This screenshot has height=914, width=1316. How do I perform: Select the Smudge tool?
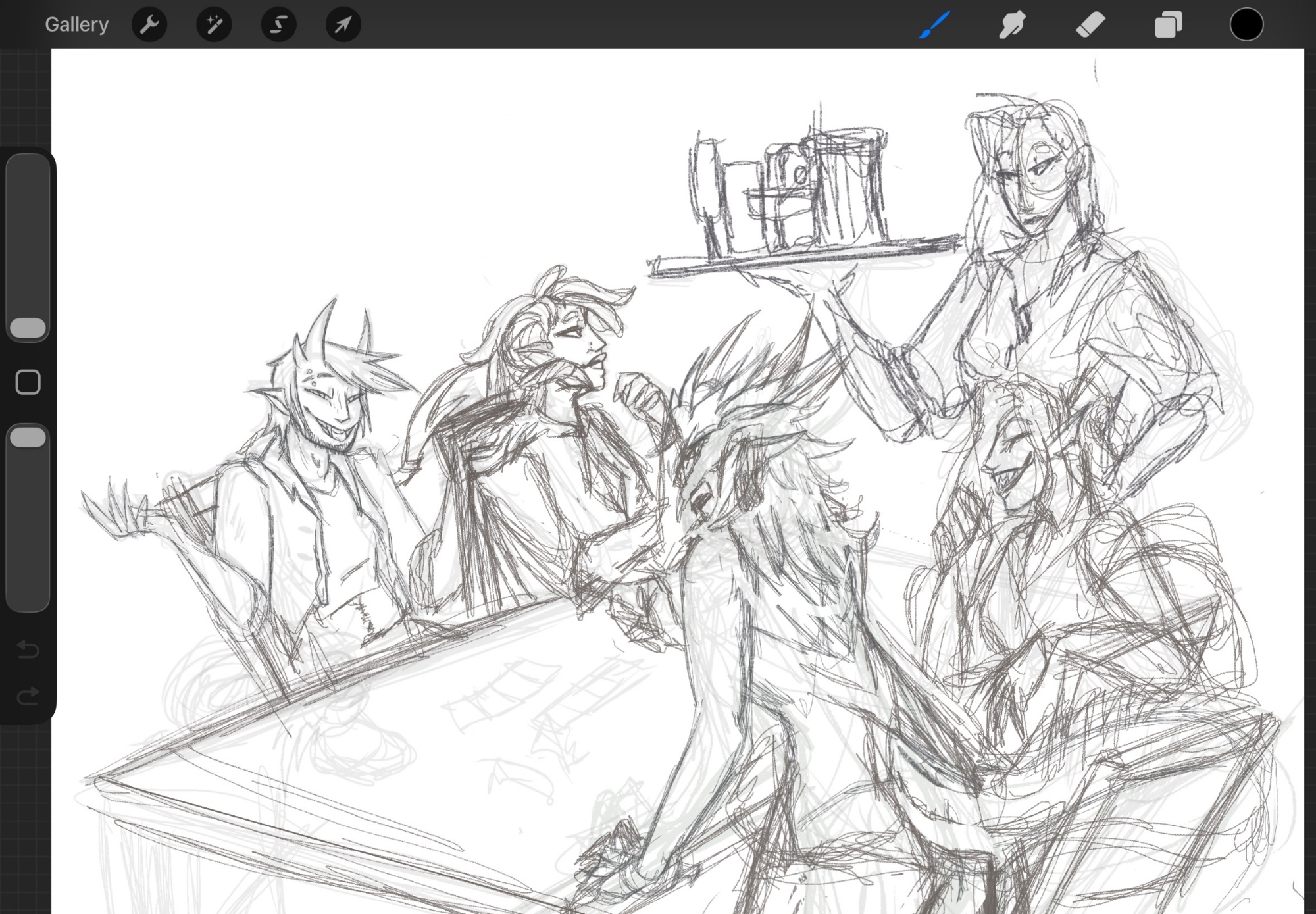pos(1012,25)
